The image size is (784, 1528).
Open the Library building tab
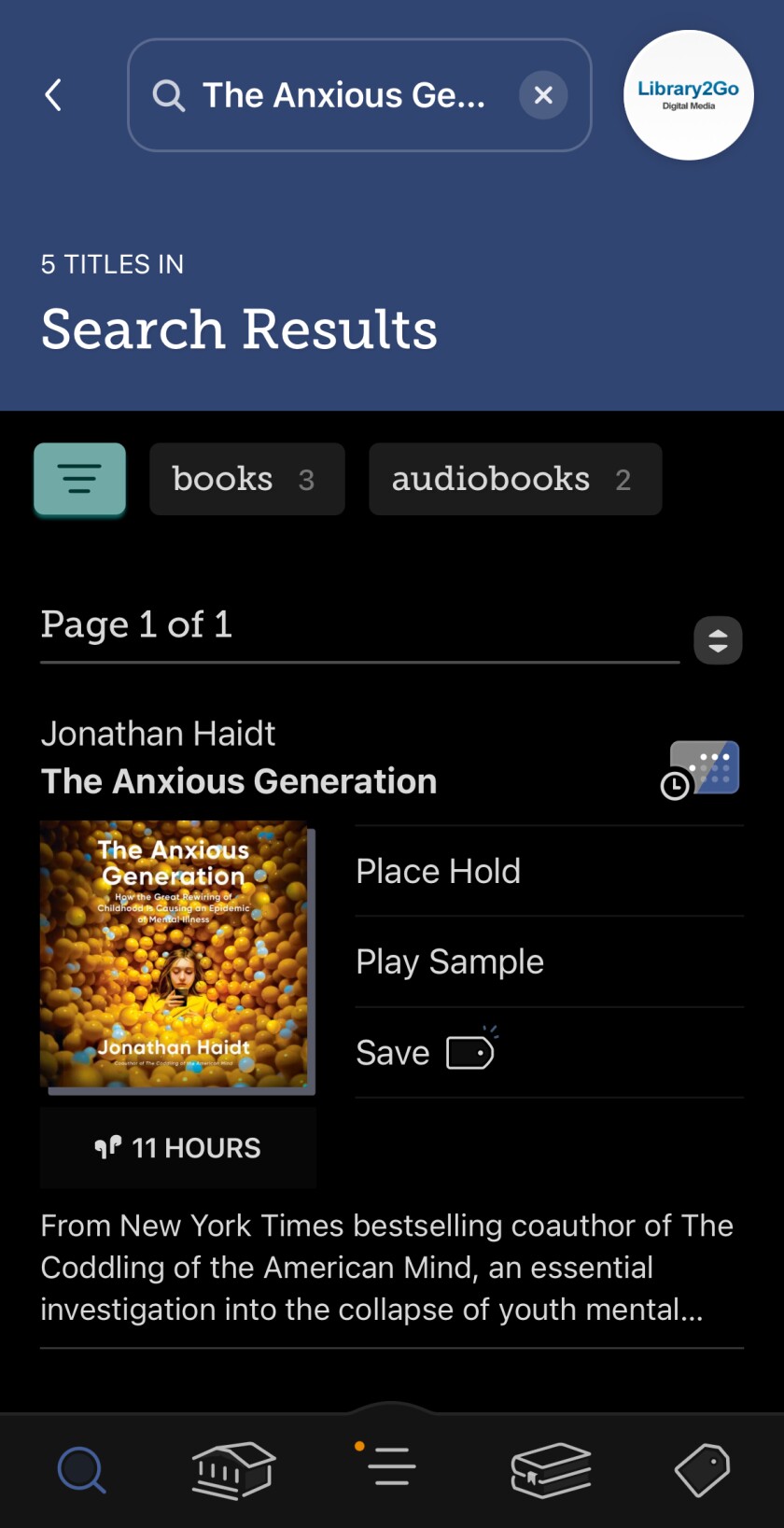point(232,1469)
